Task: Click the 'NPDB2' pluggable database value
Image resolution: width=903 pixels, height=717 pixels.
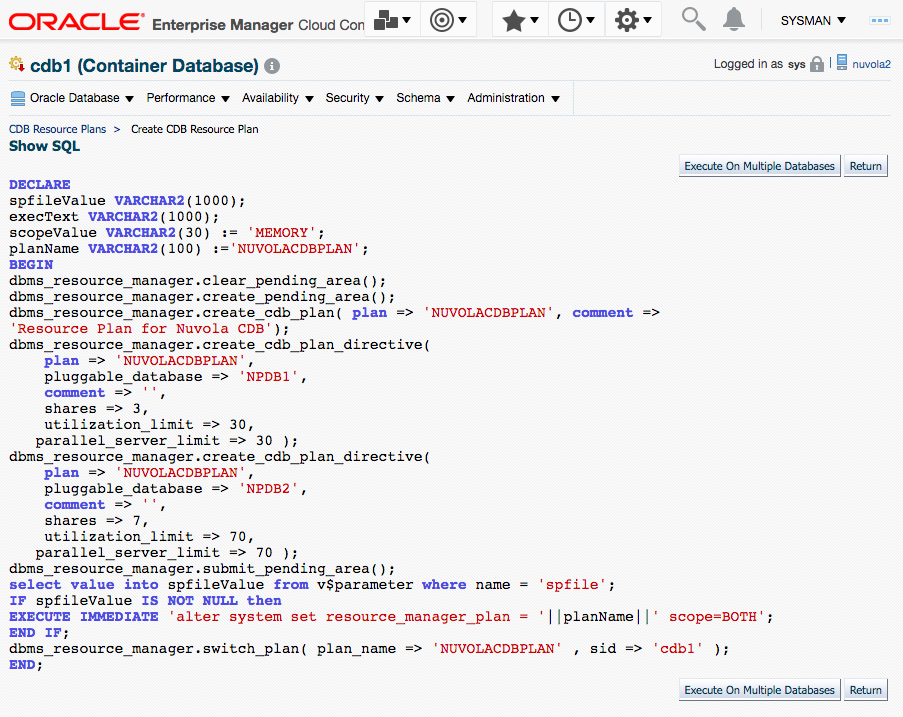Action: (x=268, y=488)
